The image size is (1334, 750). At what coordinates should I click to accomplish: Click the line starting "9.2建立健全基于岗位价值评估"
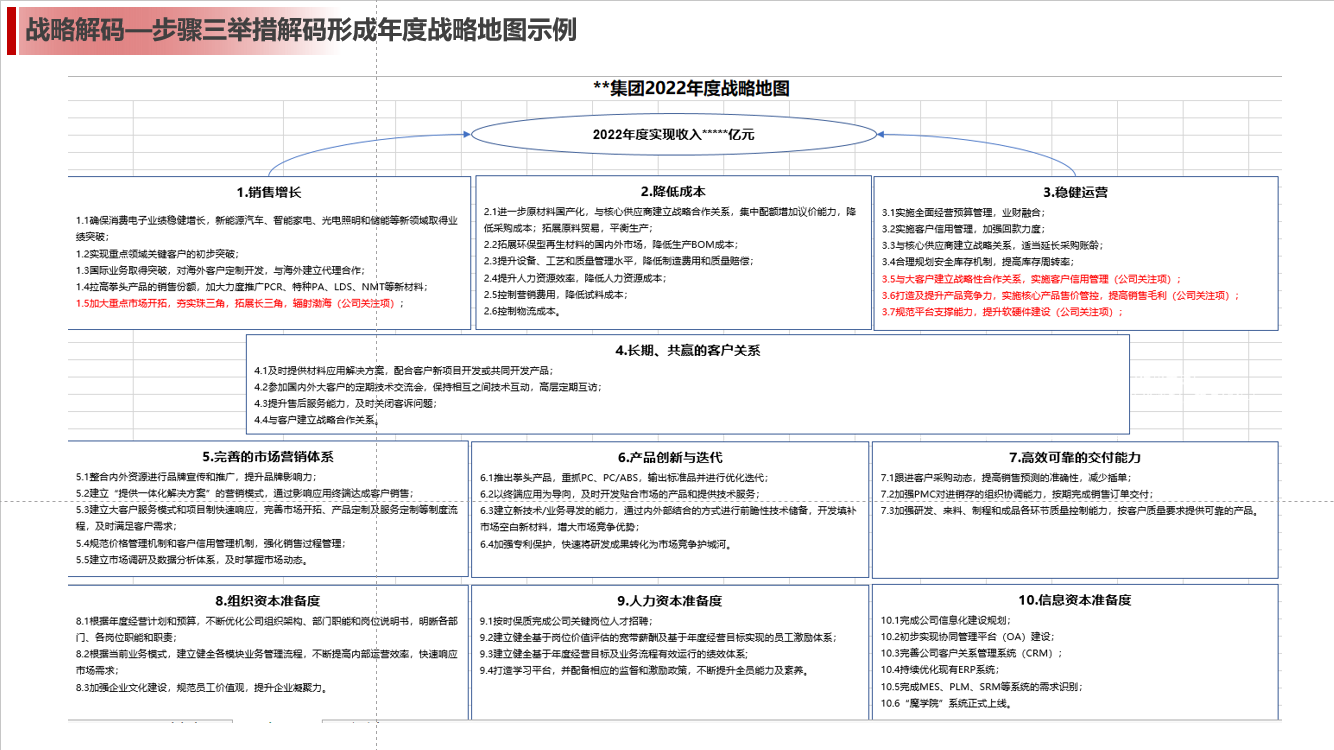(x=659, y=637)
